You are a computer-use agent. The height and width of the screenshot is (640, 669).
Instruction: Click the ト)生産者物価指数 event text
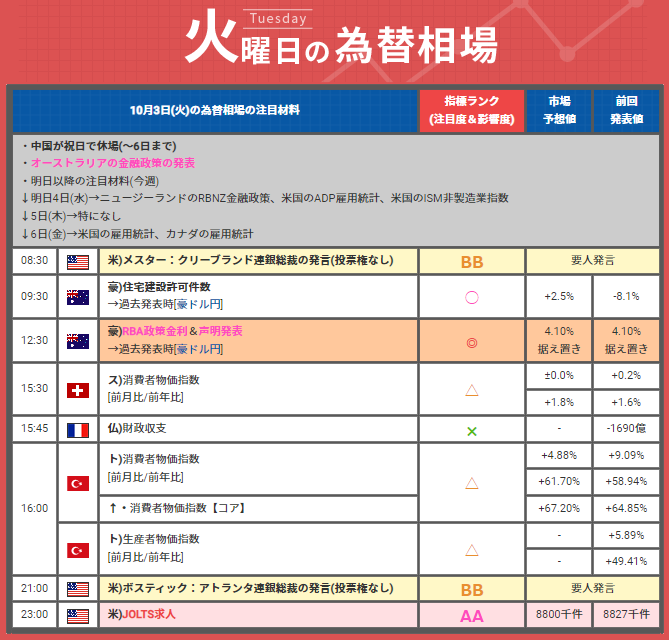[x=154, y=539]
